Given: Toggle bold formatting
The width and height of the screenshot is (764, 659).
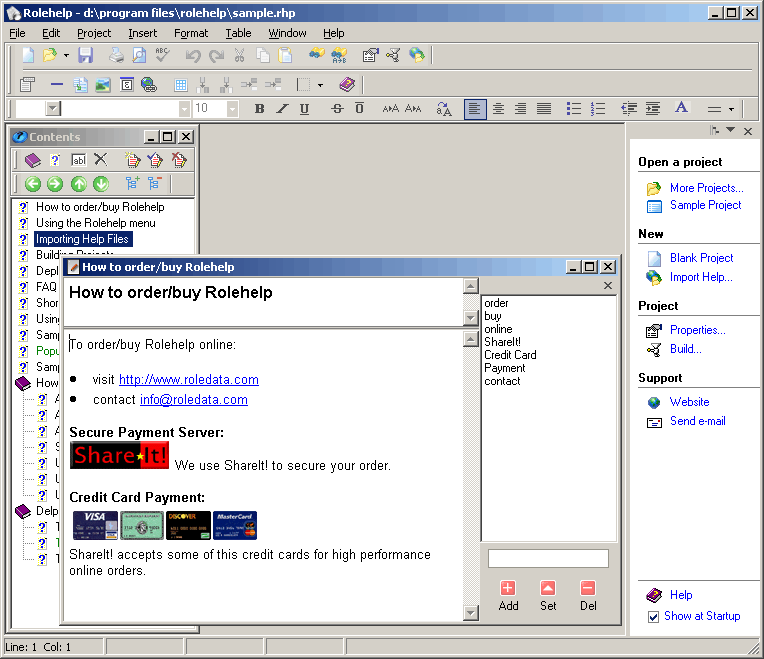Looking at the screenshot, I should (260, 109).
